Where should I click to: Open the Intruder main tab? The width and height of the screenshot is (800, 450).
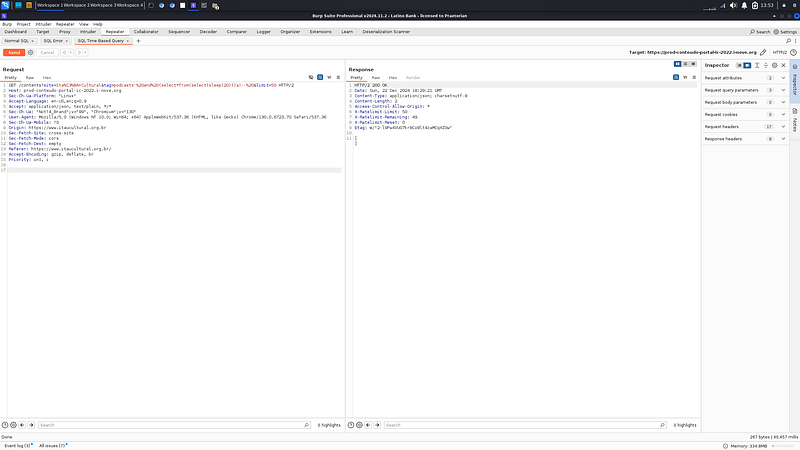tap(88, 32)
